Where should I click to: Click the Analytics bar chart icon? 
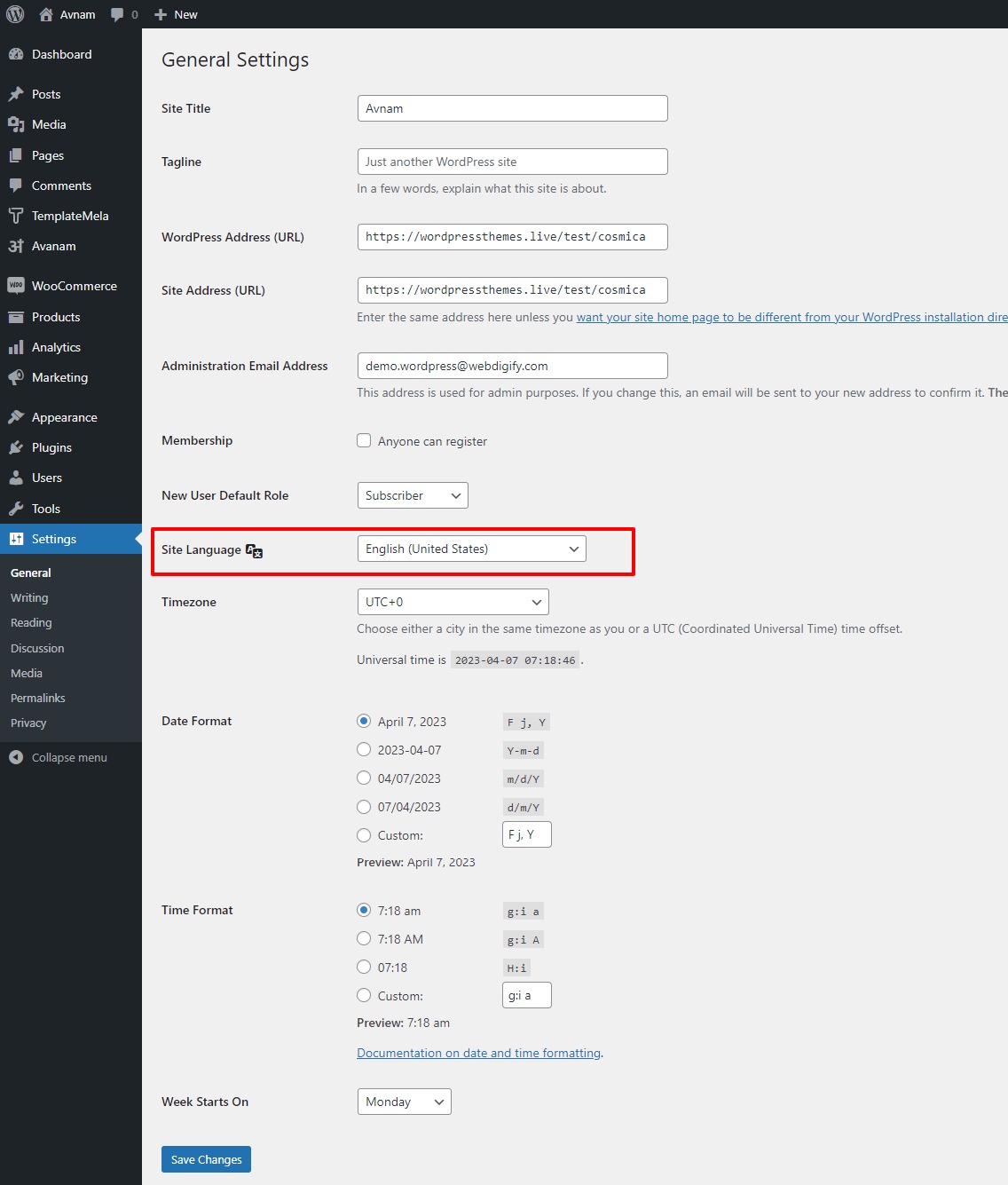(x=16, y=347)
